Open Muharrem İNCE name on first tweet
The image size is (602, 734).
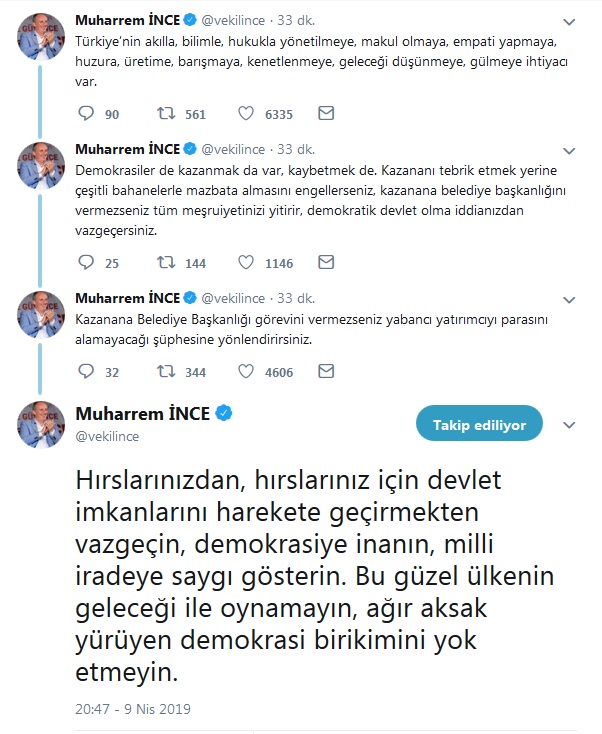127,20
